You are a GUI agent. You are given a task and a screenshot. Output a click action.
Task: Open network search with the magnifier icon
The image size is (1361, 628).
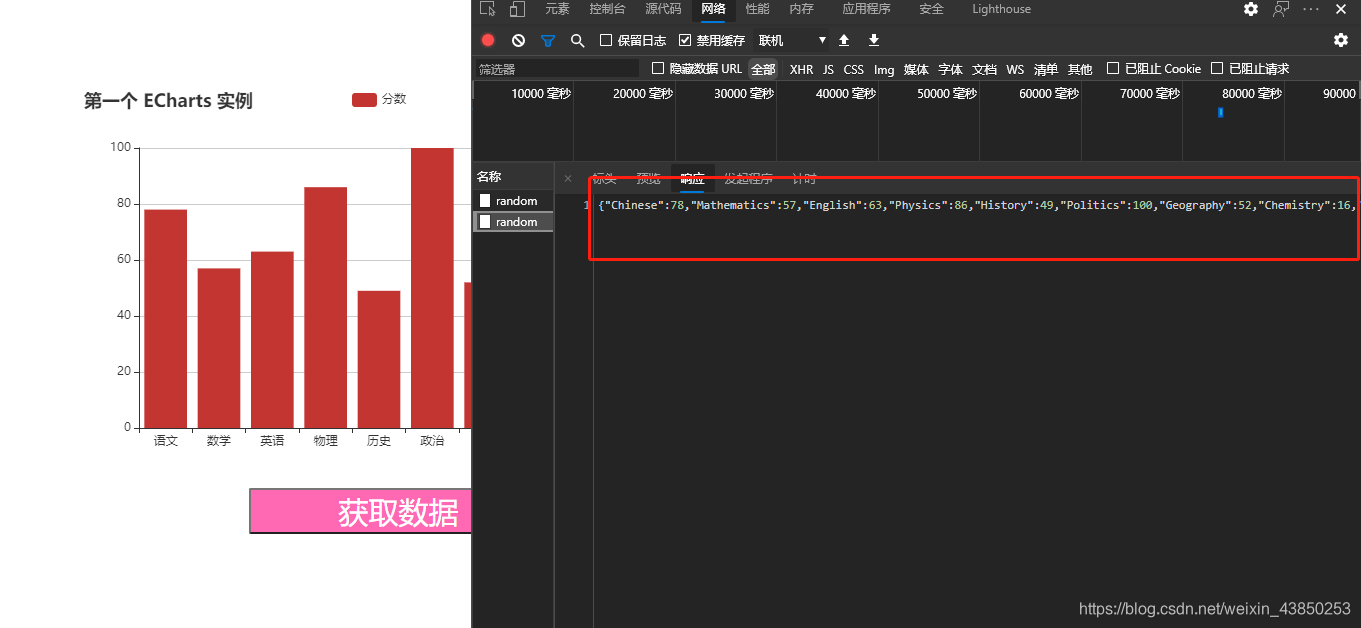[577, 40]
